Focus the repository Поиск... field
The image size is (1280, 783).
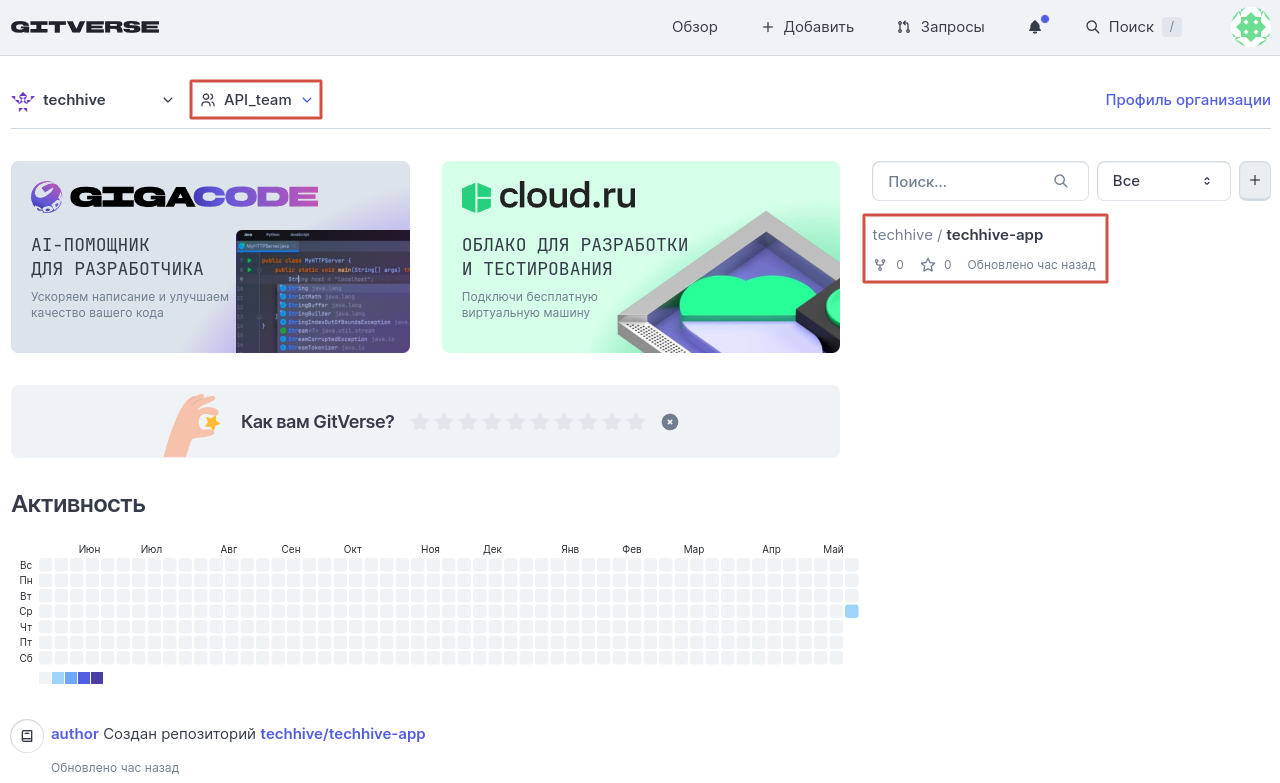(x=980, y=181)
